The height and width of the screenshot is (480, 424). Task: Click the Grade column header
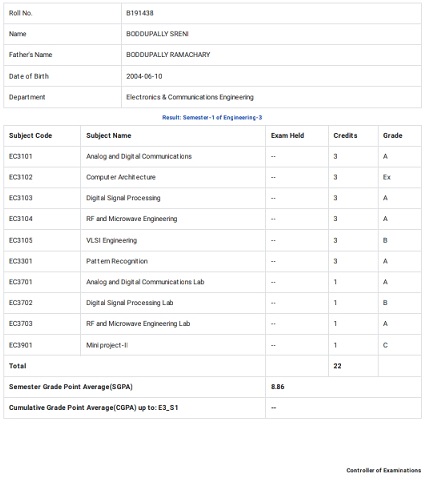(393, 136)
